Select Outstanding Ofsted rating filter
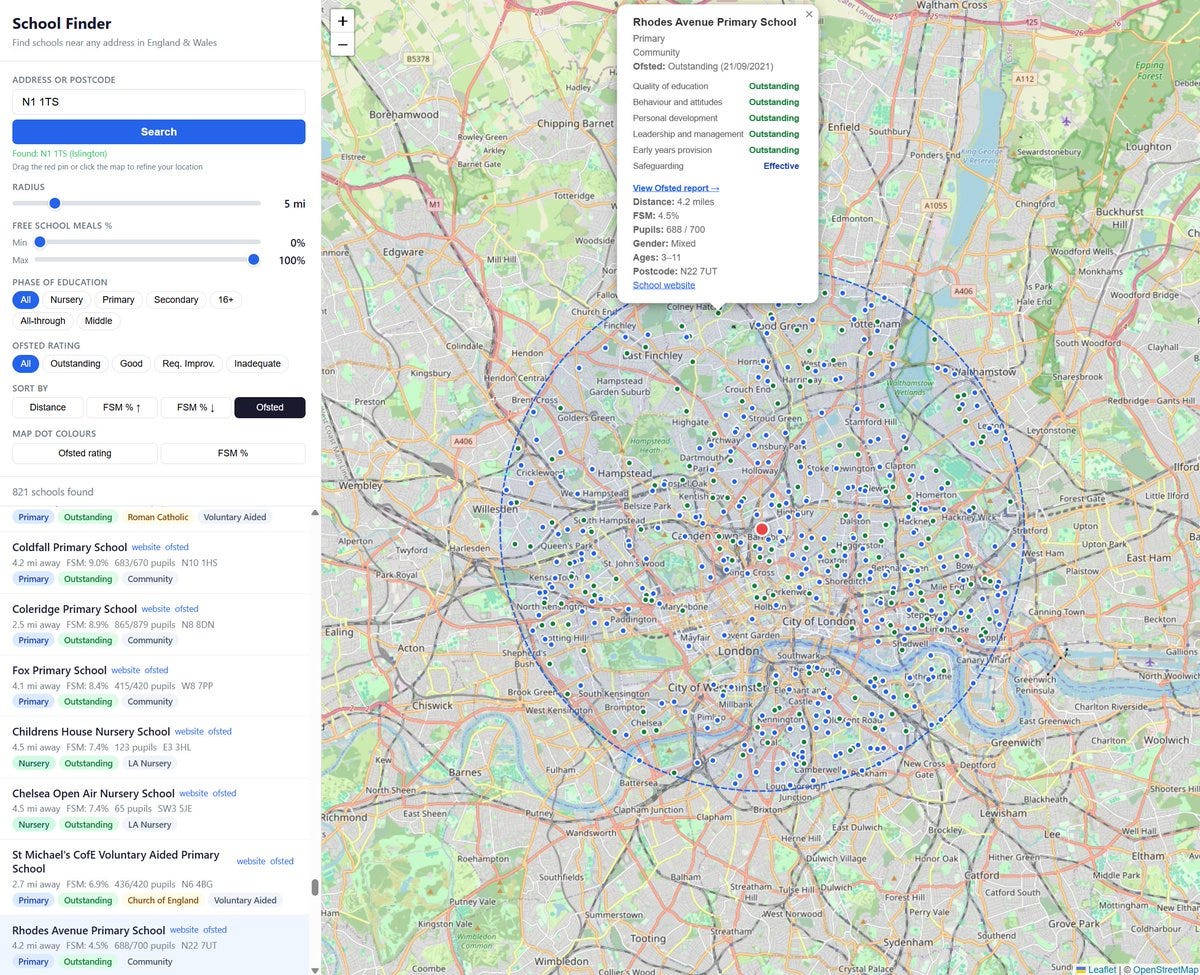This screenshot has width=1200, height=975. point(75,364)
